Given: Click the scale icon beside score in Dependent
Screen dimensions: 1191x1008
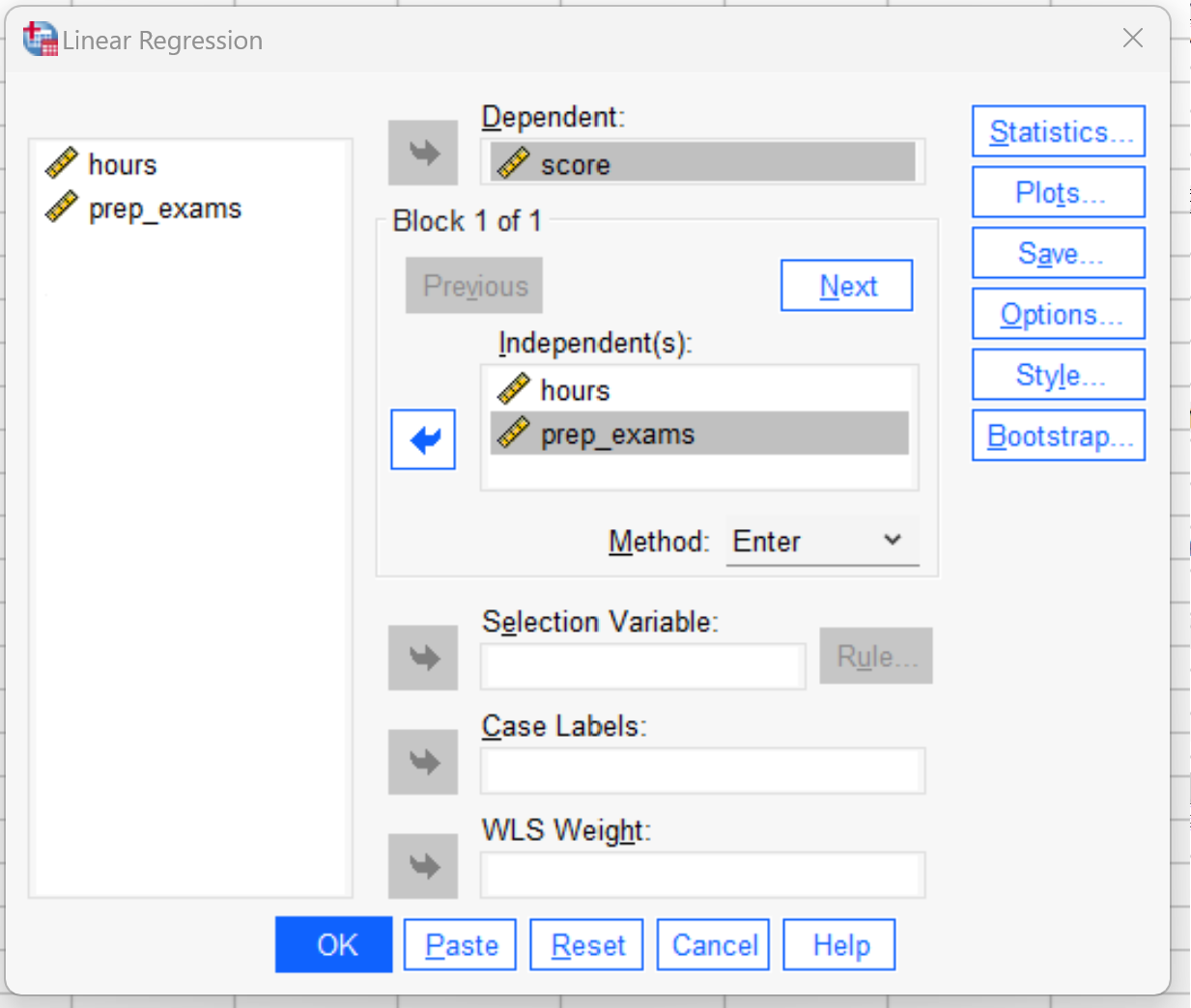Looking at the screenshot, I should coord(516,163).
